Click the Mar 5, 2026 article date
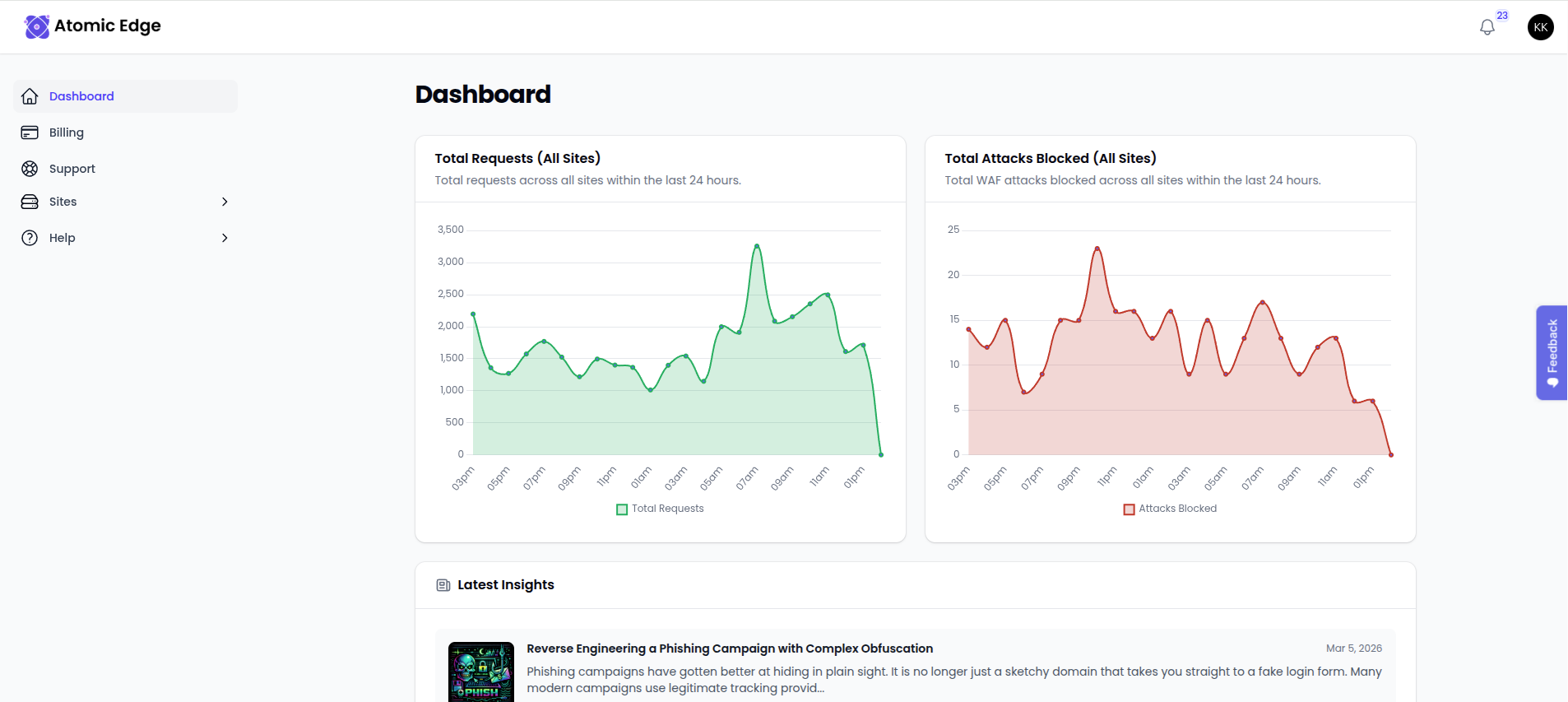The image size is (1568, 702). (x=1354, y=649)
